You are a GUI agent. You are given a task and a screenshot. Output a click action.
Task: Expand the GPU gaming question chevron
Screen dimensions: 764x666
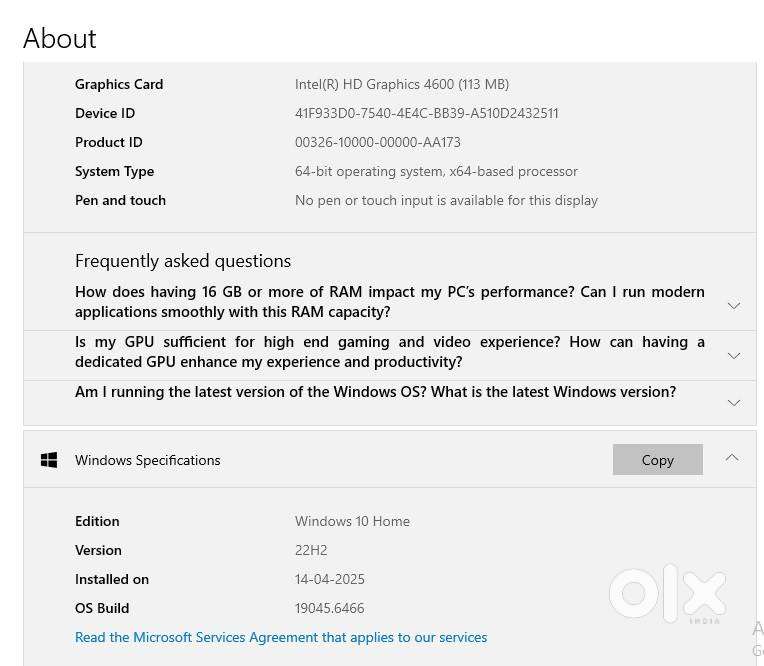click(x=733, y=356)
